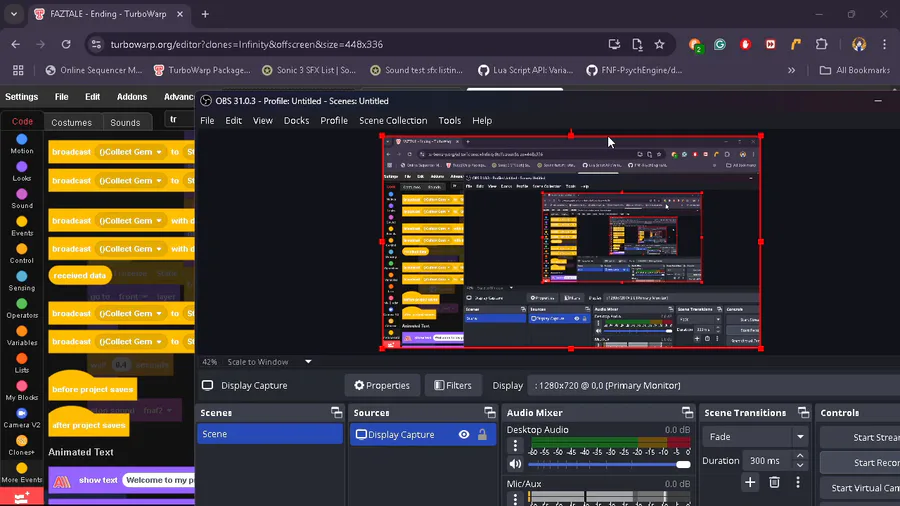
Task: Open OBS Scene Collection menu
Action: (393, 120)
